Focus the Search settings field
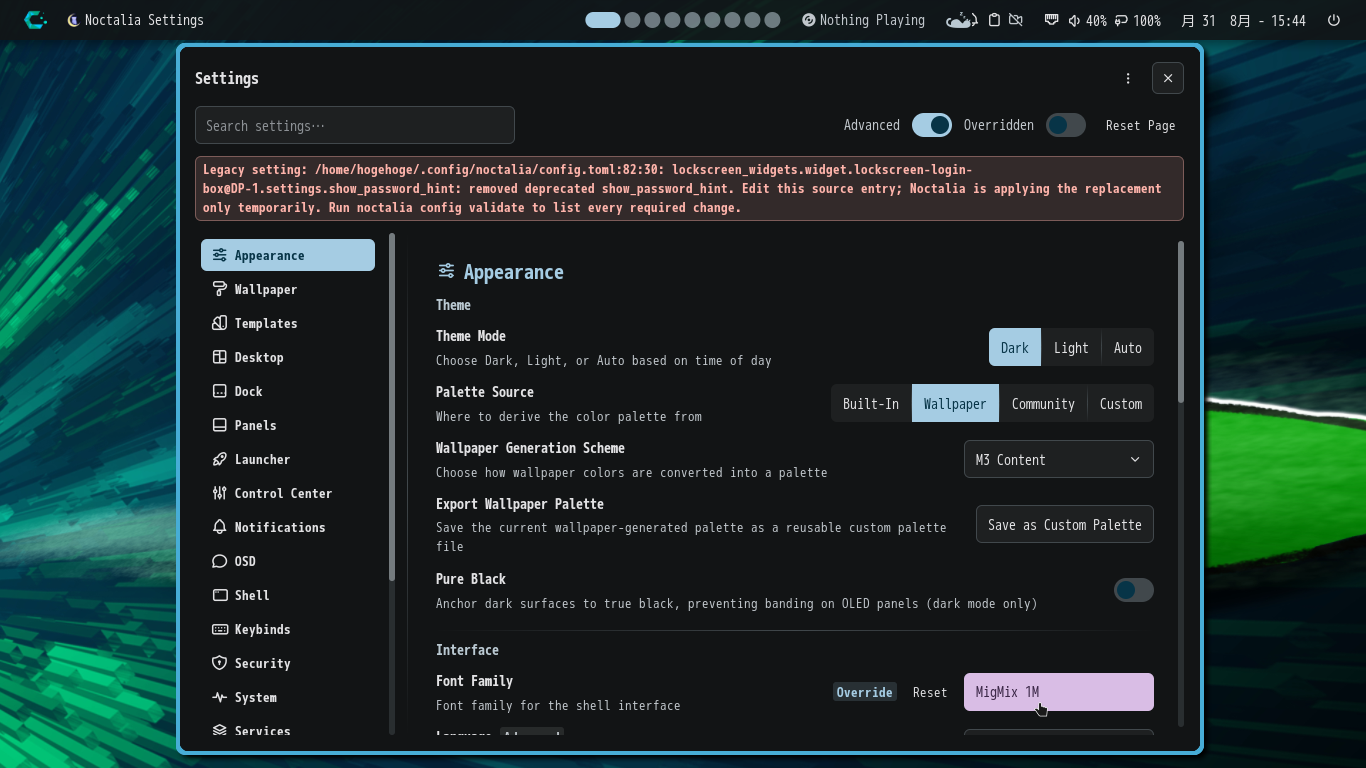This screenshot has height=768, width=1366. [x=355, y=125]
